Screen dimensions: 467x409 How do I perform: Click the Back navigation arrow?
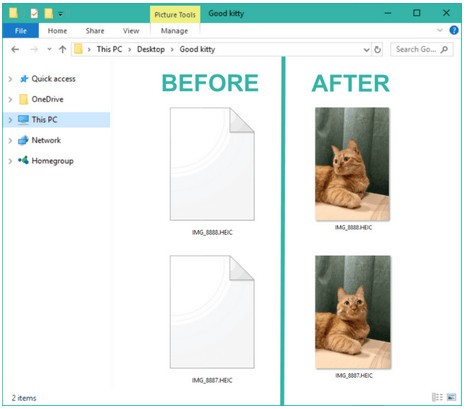click(x=15, y=50)
